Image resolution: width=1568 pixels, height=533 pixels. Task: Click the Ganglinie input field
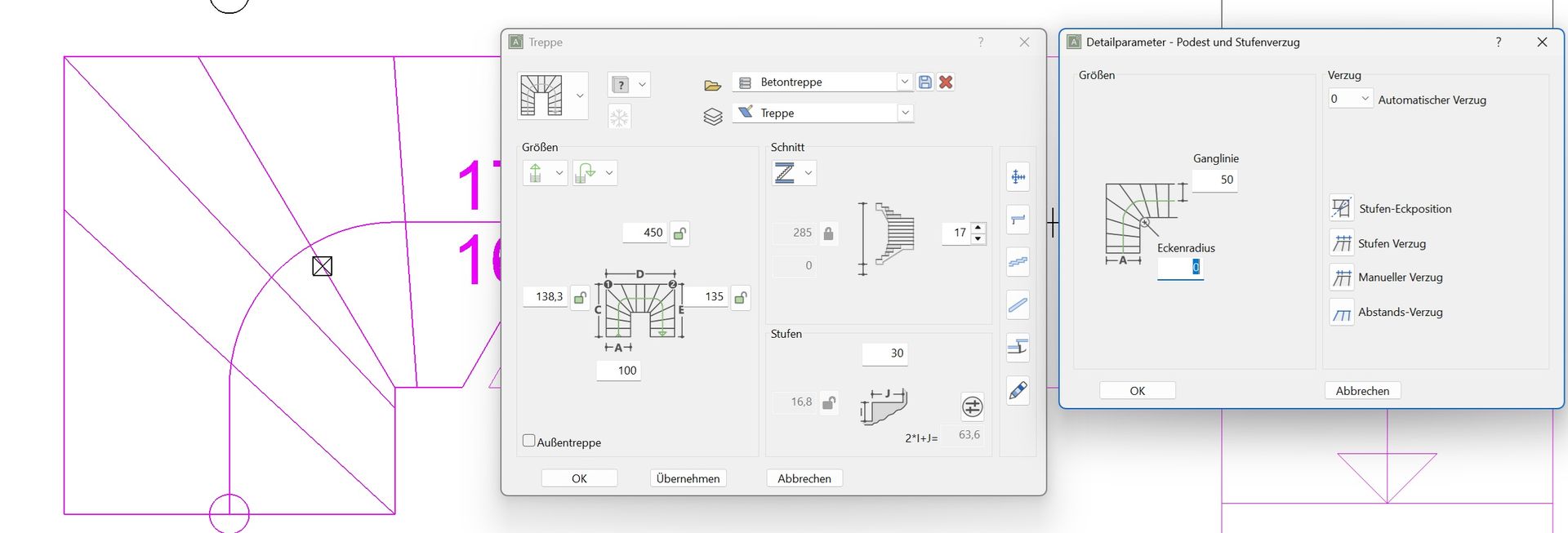1214,180
